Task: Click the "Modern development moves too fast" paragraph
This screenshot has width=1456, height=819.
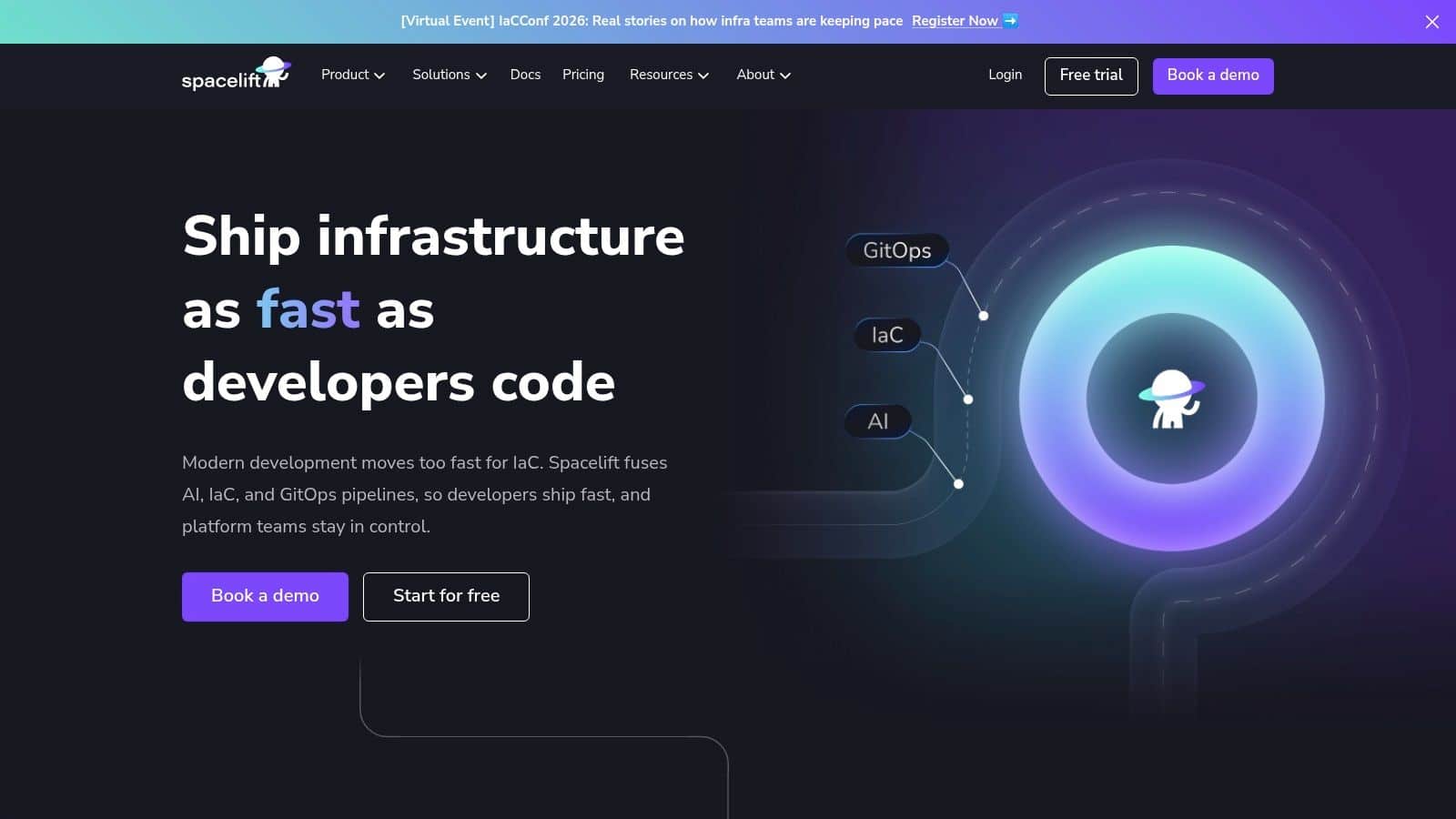Action: (x=425, y=494)
